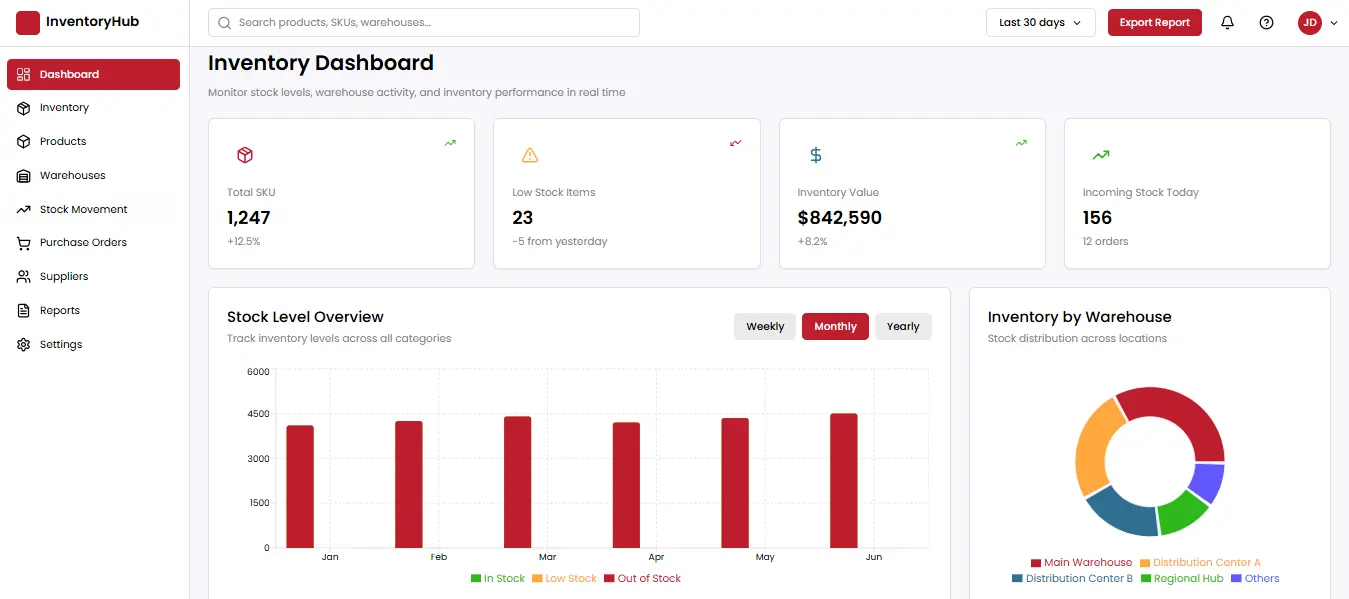Open Purchase Orders in sidebar
The width and height of the screenshot is (1349, 599).
pos(83,242)
